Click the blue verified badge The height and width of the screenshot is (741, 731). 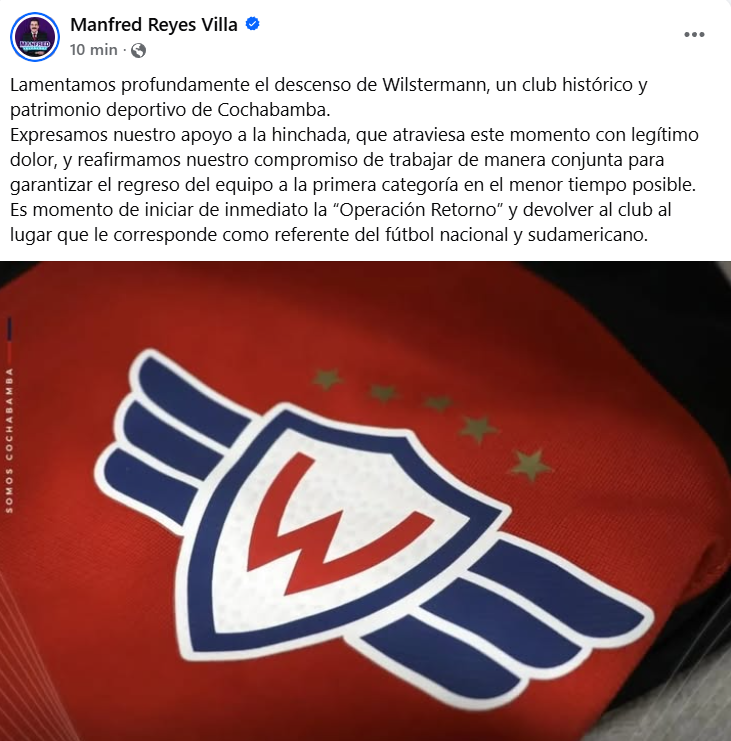tap(252, 24)
